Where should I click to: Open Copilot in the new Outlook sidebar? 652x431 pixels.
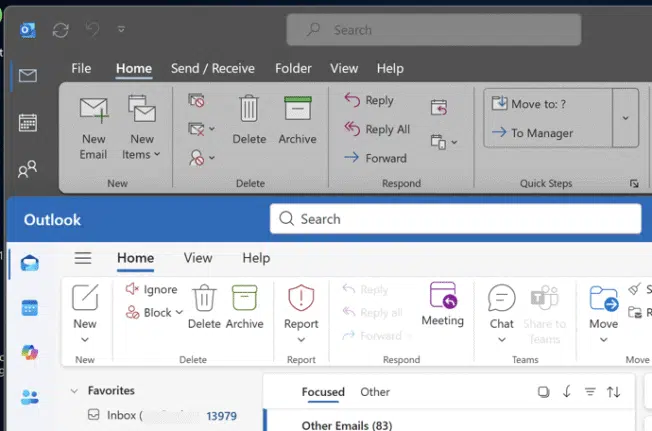click(x=30, y=352)
